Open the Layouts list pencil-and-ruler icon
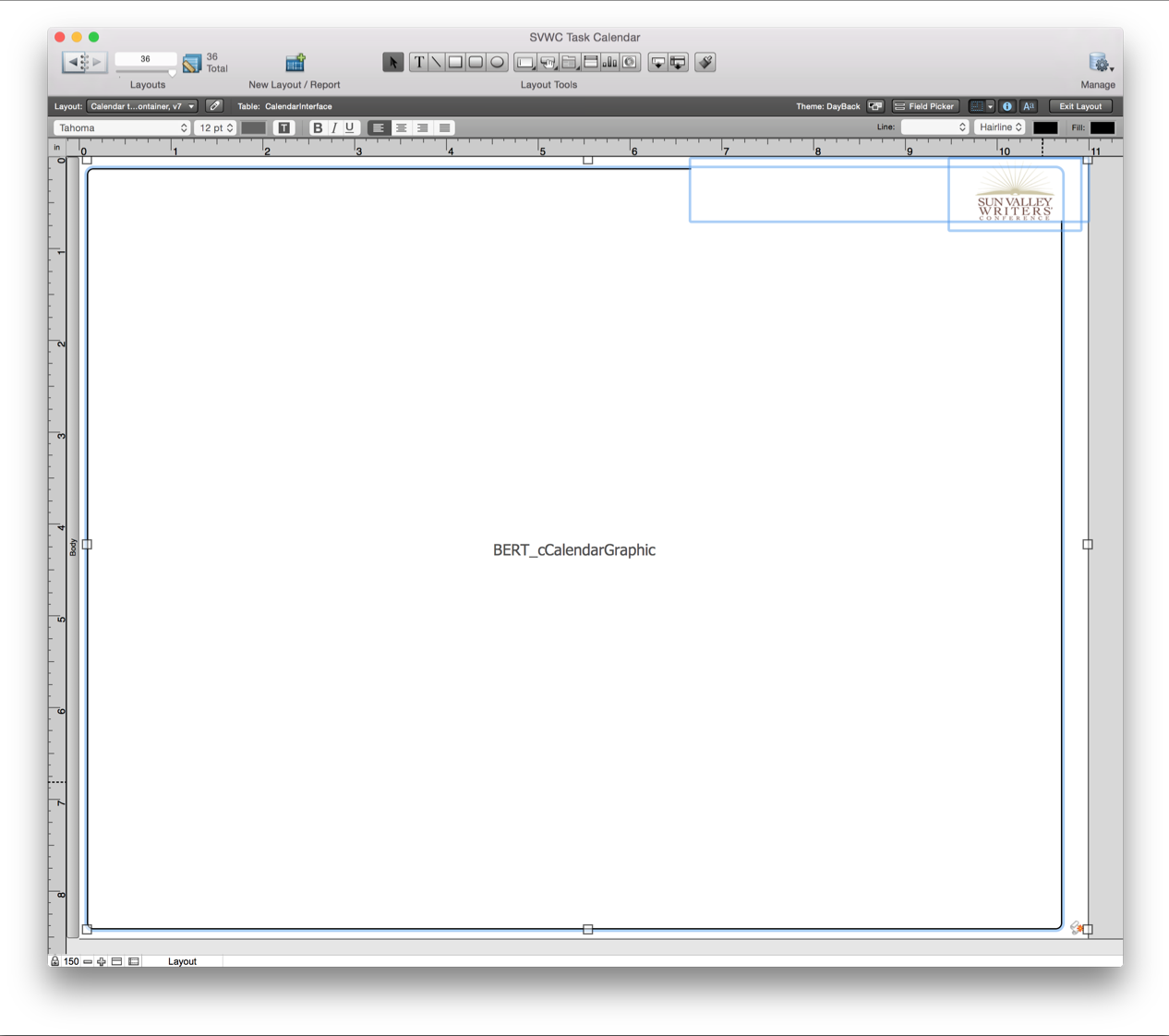This screenshot has width=1169, height=1036. coord(191,63)
